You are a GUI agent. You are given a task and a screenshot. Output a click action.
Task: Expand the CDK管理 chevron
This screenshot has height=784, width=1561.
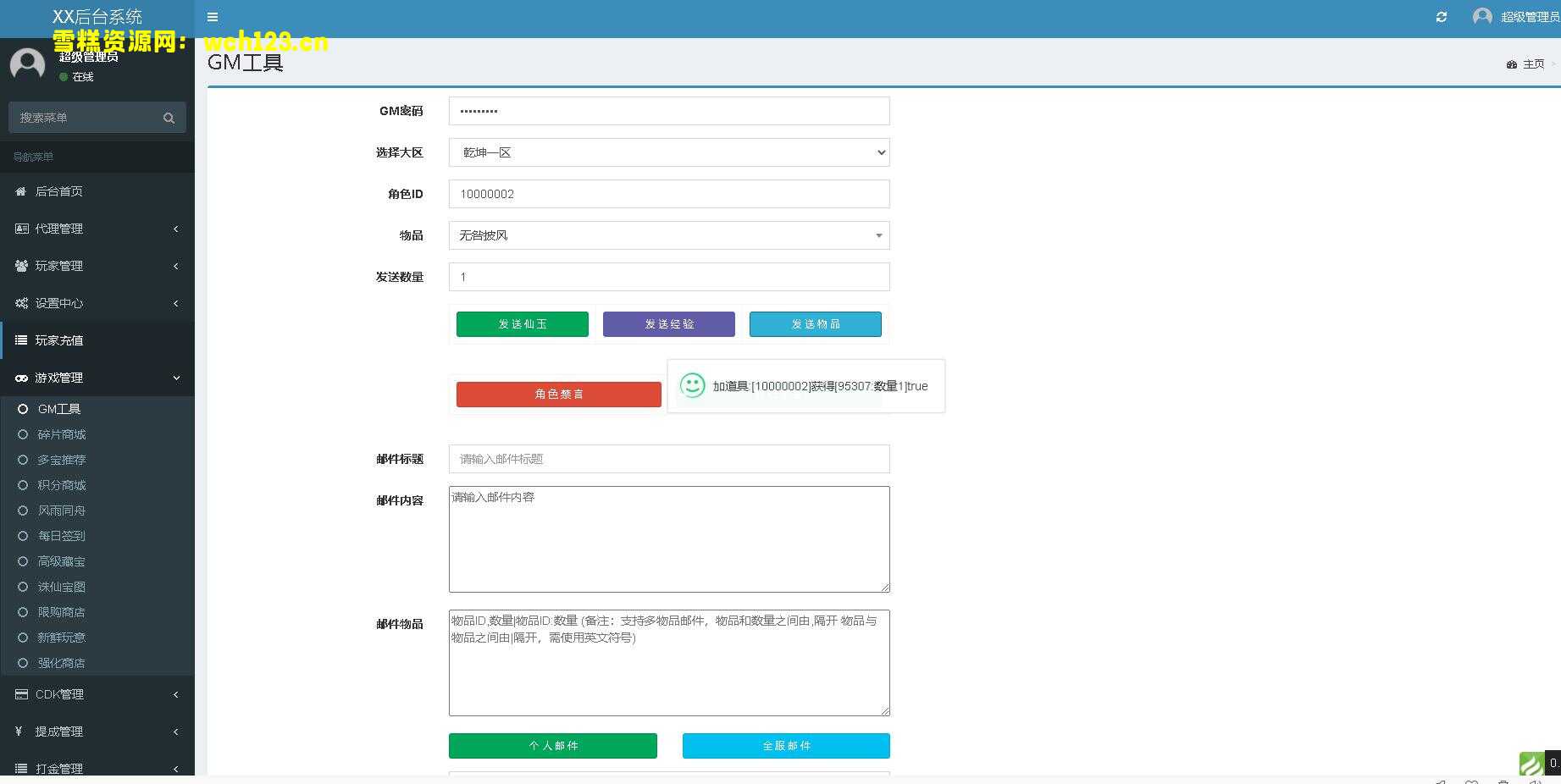click(x=176, y=694)
